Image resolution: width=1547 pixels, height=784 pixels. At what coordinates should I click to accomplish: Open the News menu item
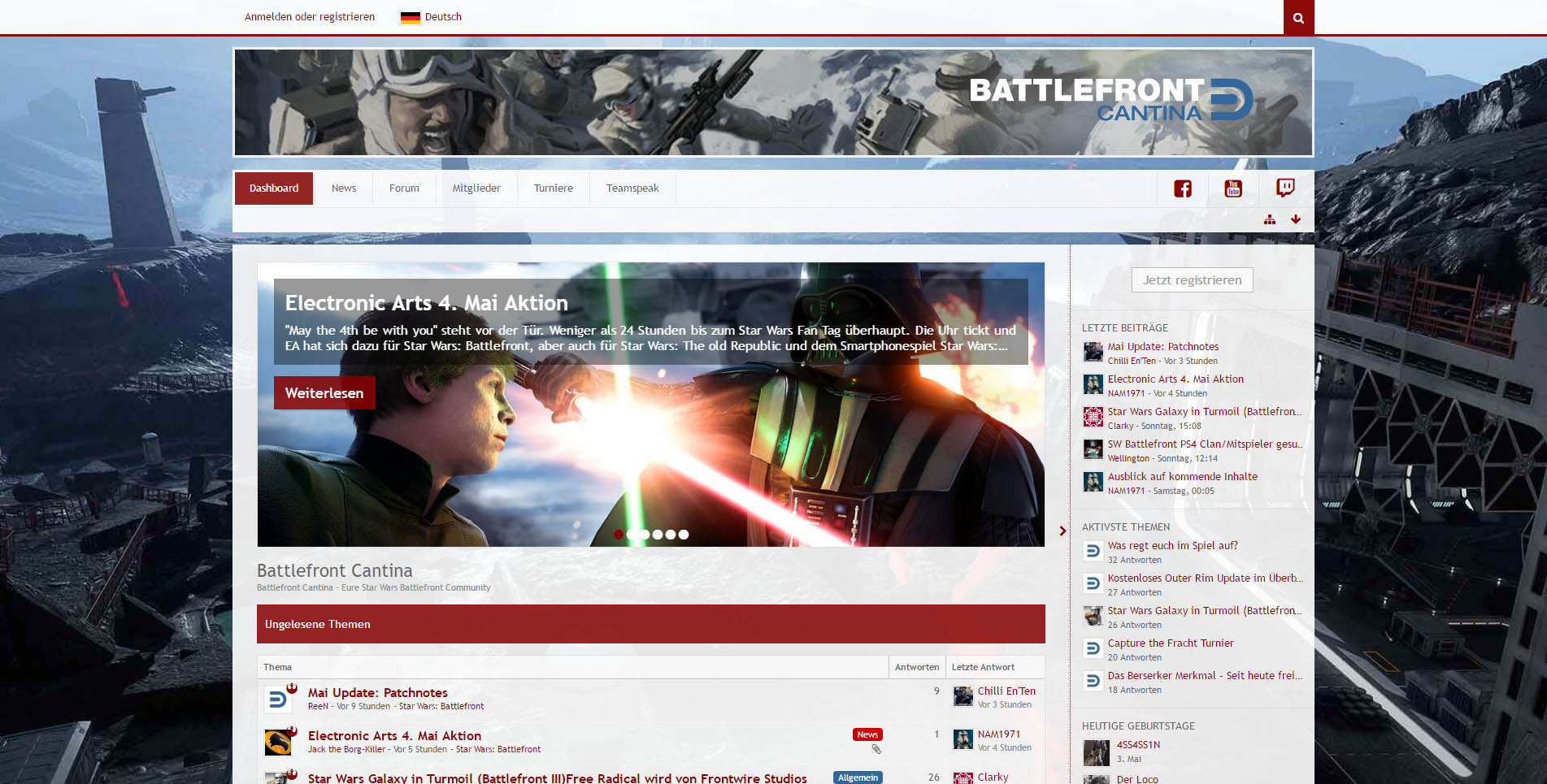coord(344,188)
